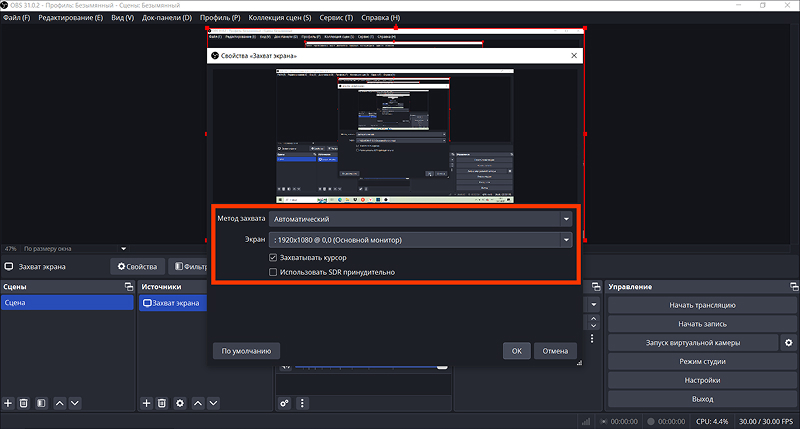Add a new source with plus icon
The width and height of the screenshot is (800, 429).
[146, 403]
